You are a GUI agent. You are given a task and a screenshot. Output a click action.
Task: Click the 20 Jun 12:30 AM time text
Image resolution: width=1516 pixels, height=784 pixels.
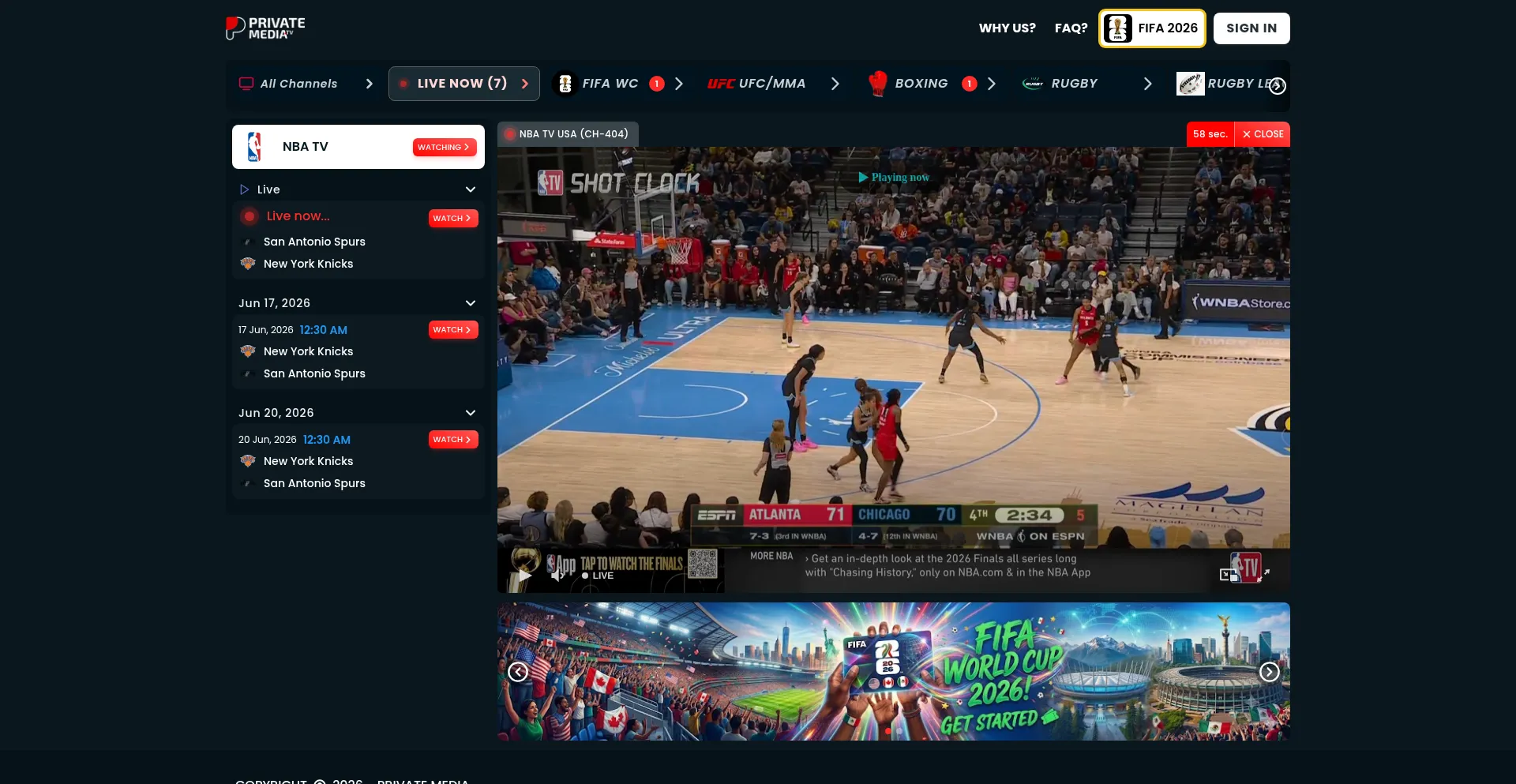(x=327, y=440)
